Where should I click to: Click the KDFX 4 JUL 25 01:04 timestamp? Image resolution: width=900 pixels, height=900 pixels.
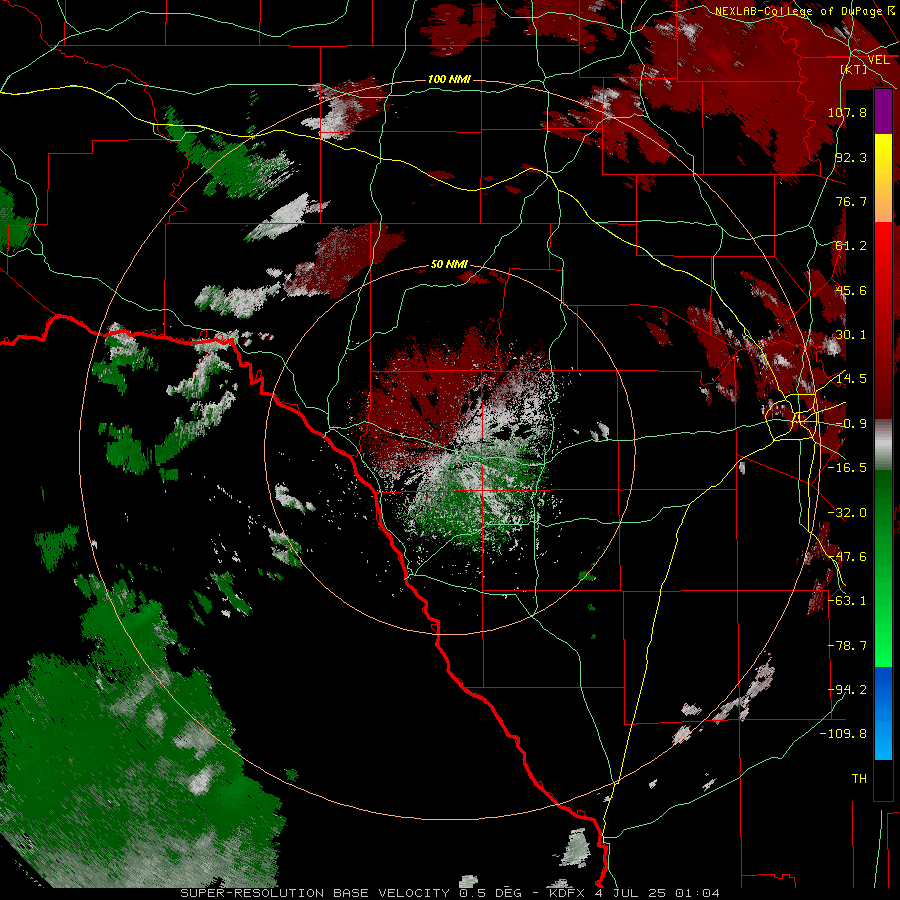click(x=634, y=893)
